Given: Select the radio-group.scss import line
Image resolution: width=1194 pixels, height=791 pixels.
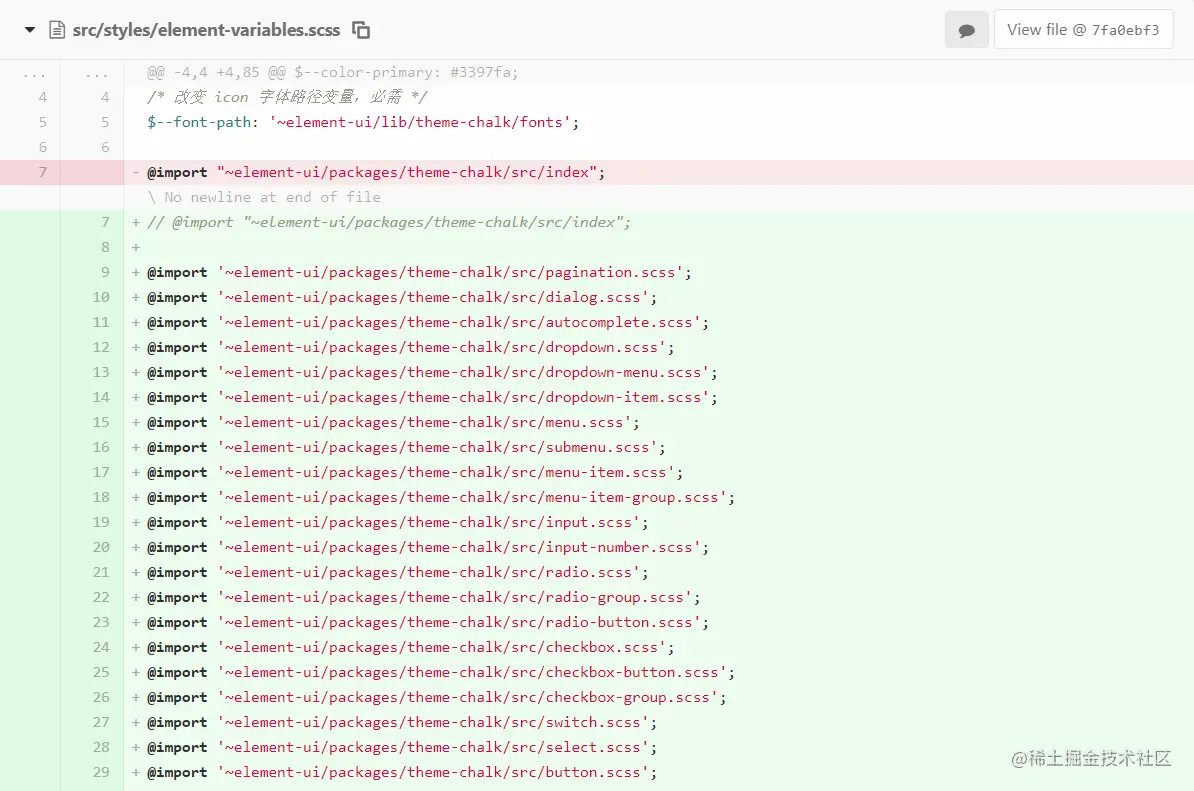Looking at the screenshot, I should (x=423, y=598).
